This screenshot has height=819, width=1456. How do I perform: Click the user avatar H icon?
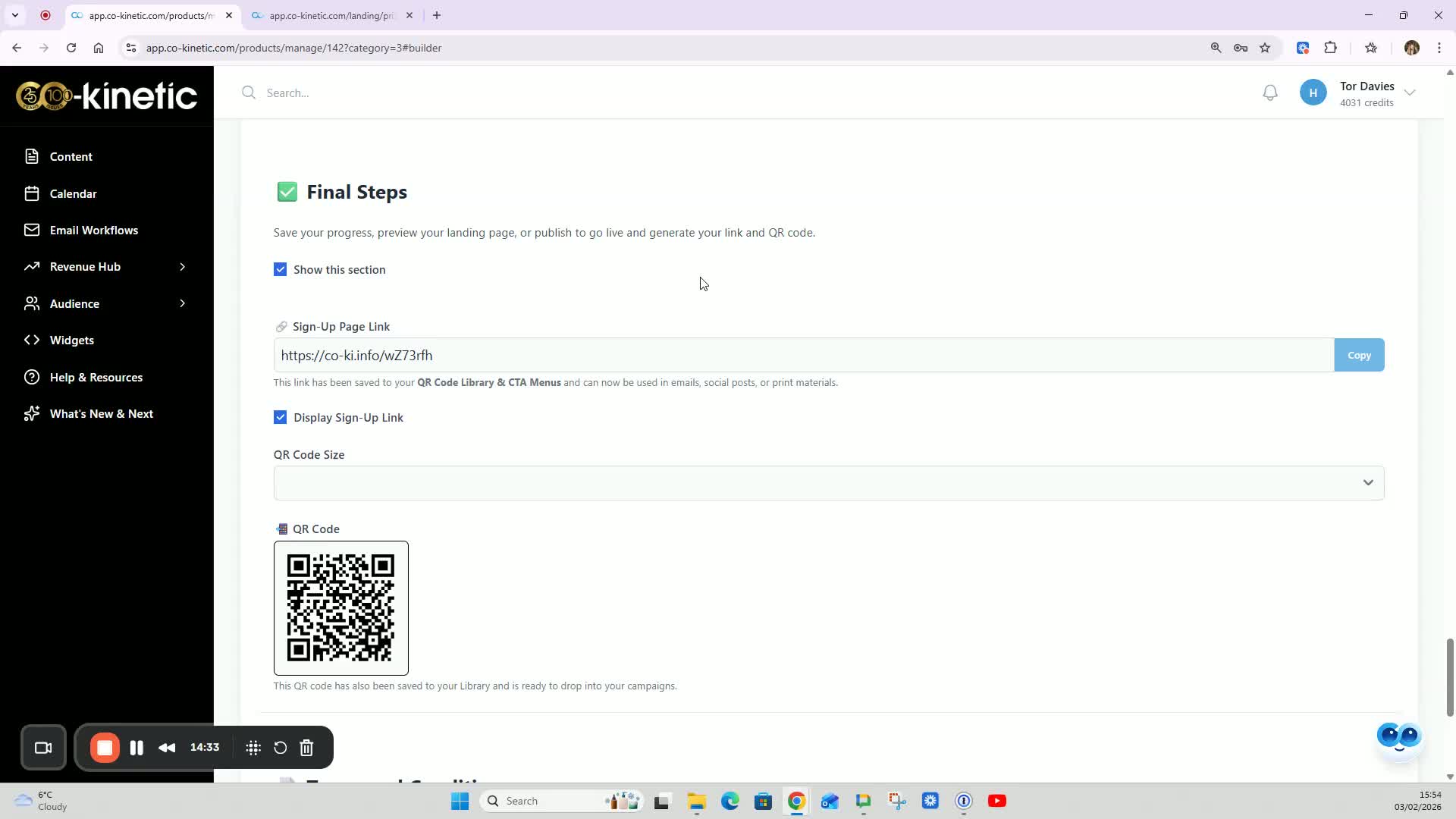(1313, 93)
